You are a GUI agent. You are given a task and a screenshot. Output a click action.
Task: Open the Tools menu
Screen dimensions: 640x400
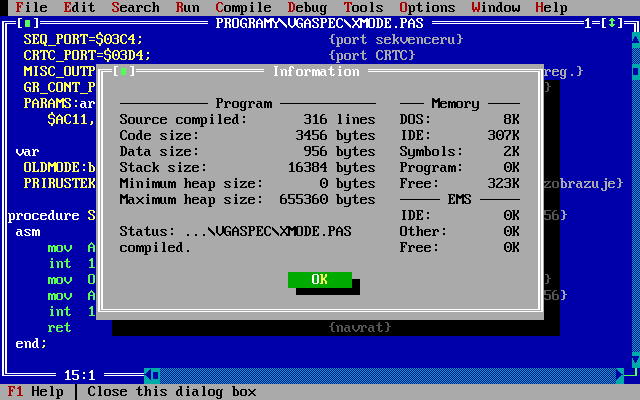point(363,7)
